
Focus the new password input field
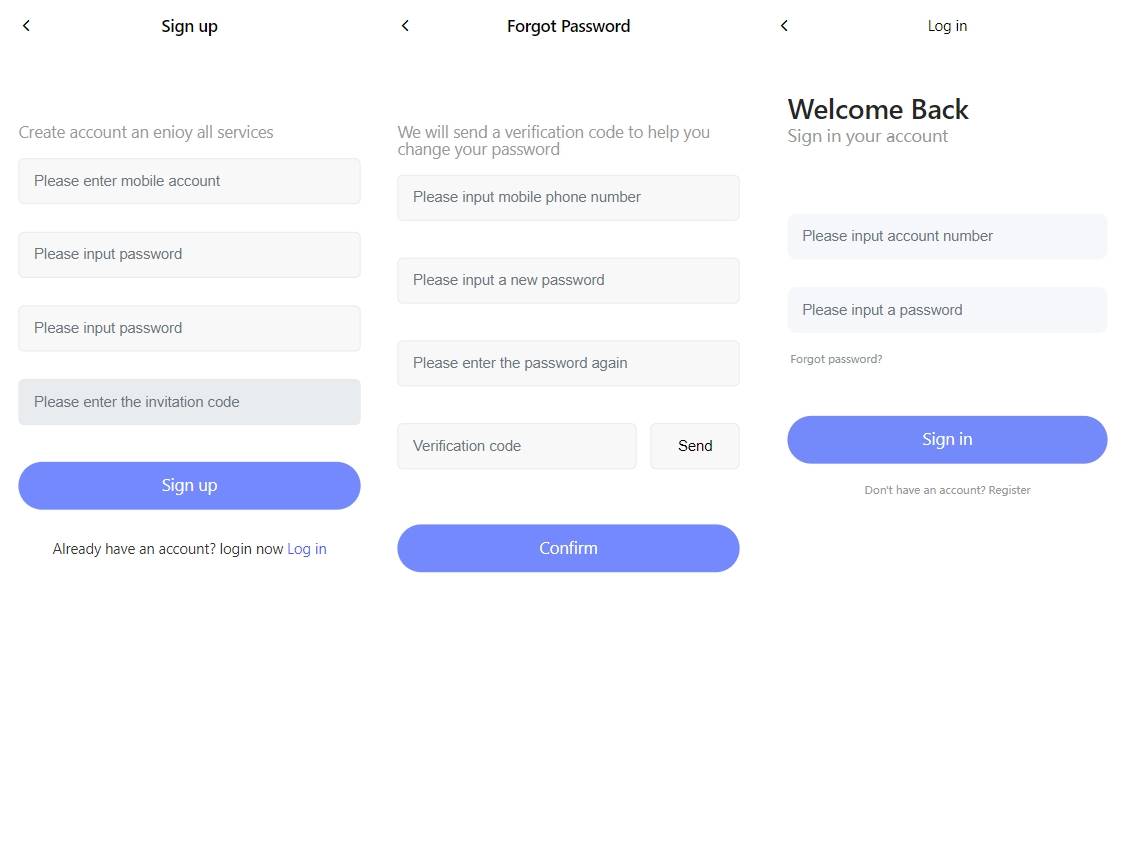click(568, 281)
